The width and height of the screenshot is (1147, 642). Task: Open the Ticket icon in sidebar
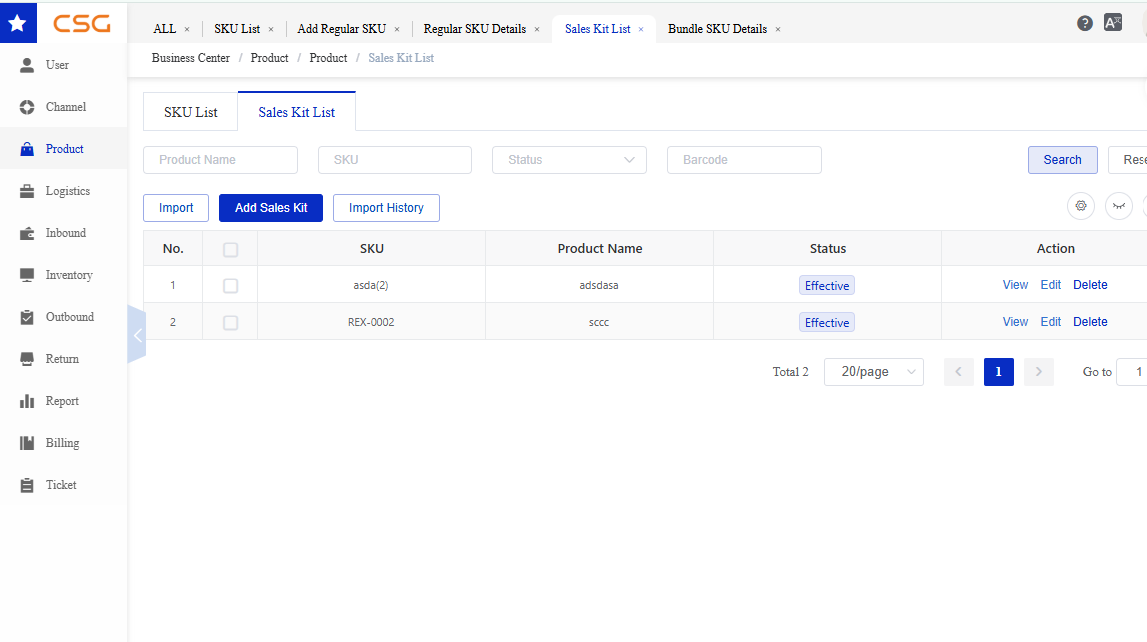point(27,486)
